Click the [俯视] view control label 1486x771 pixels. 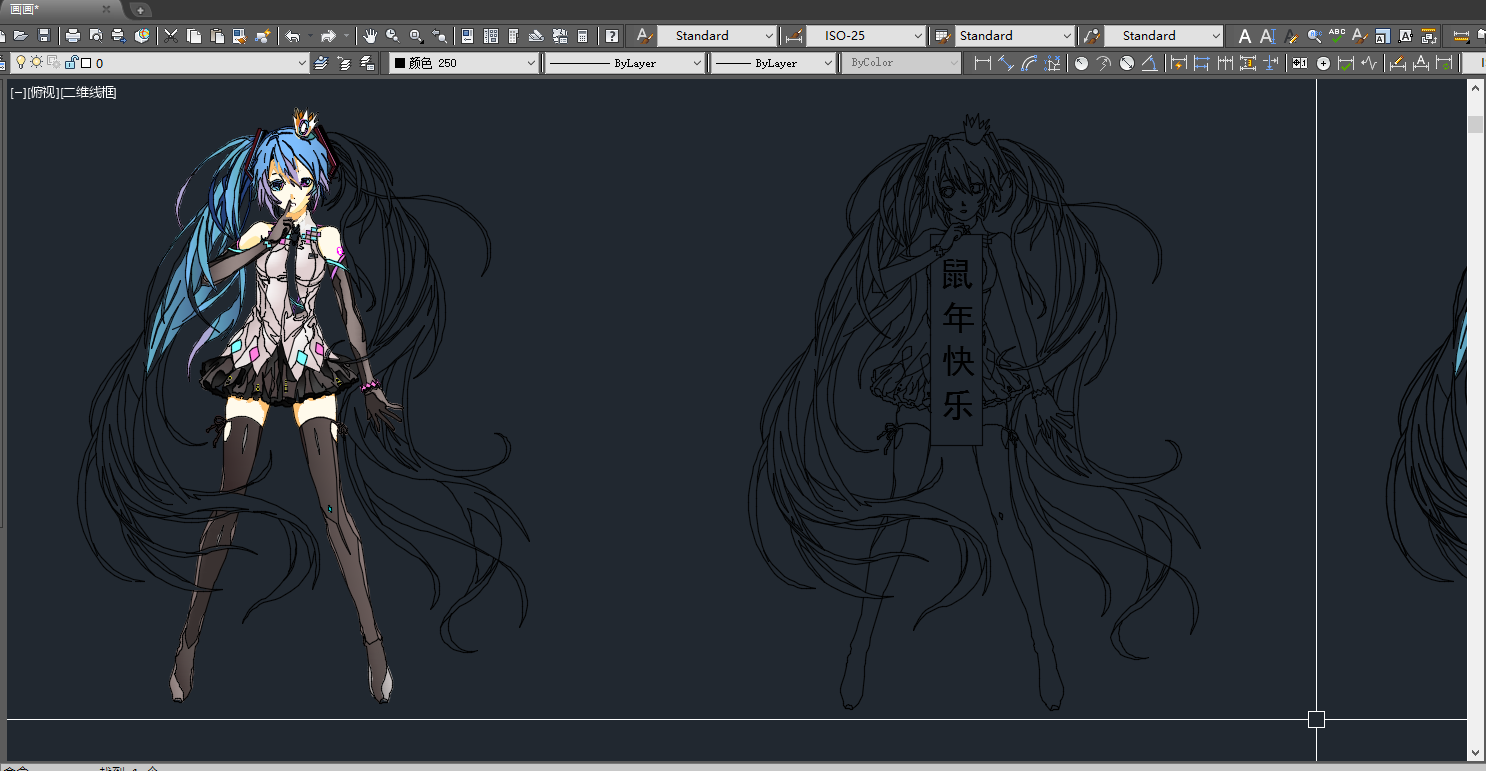44,93
